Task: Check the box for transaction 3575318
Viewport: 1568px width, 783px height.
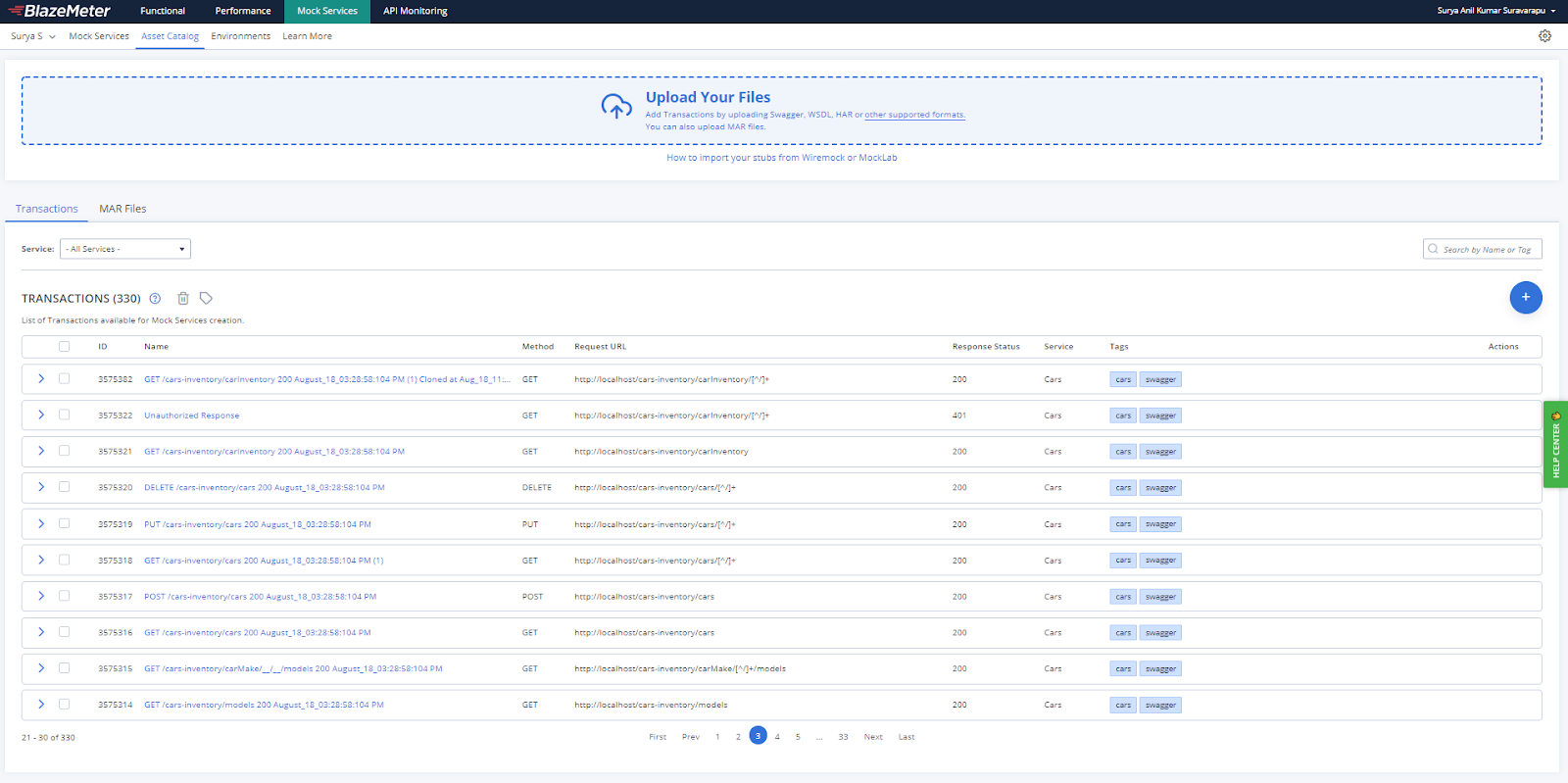Action: click(65, 560)
